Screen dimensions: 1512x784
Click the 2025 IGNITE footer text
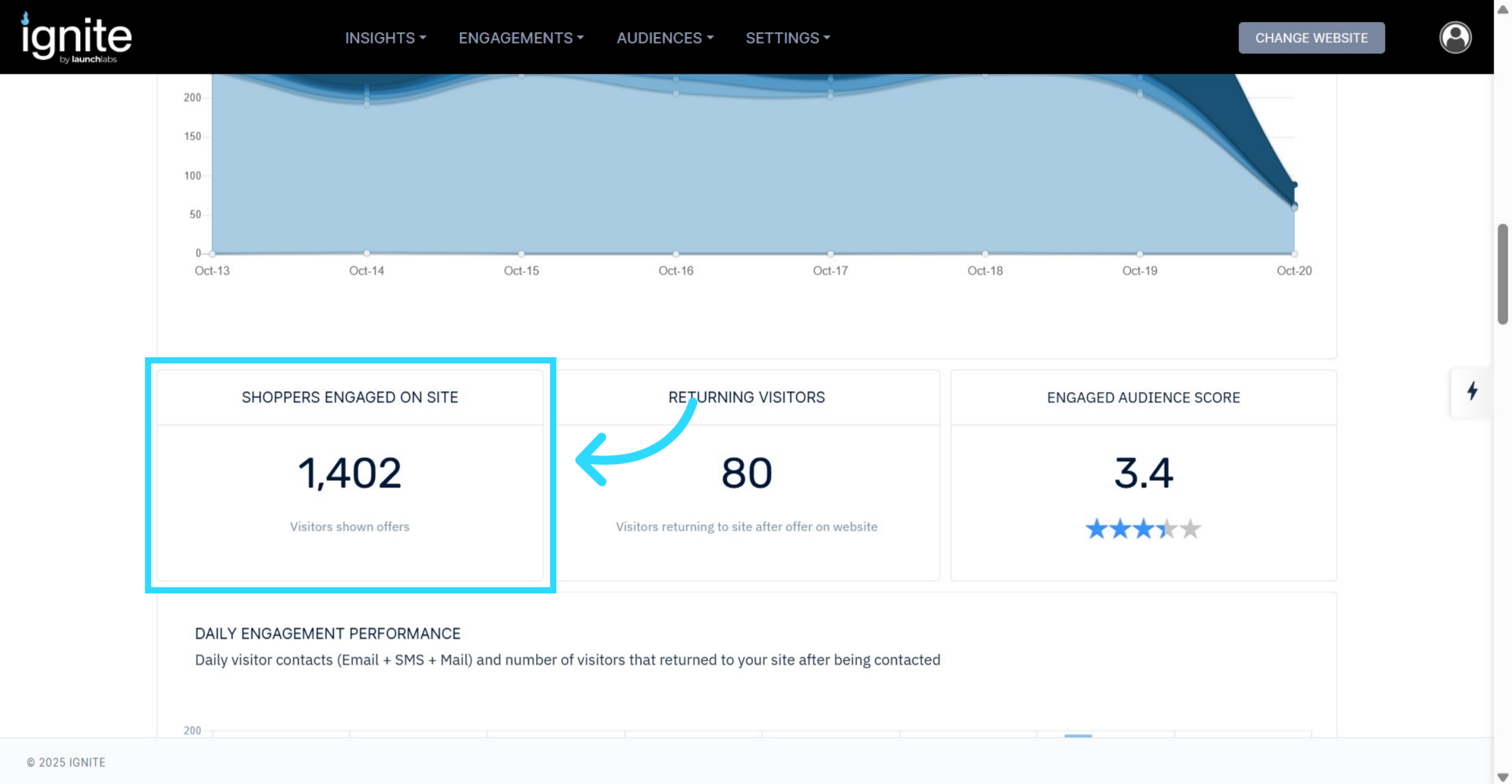(x=66, y=762)
